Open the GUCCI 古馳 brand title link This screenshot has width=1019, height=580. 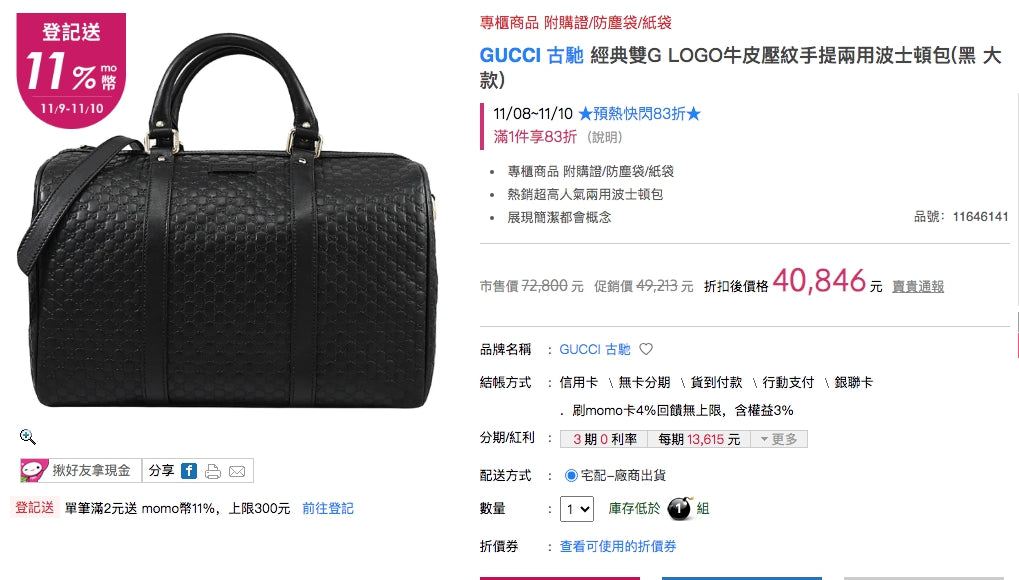(532, 55)
